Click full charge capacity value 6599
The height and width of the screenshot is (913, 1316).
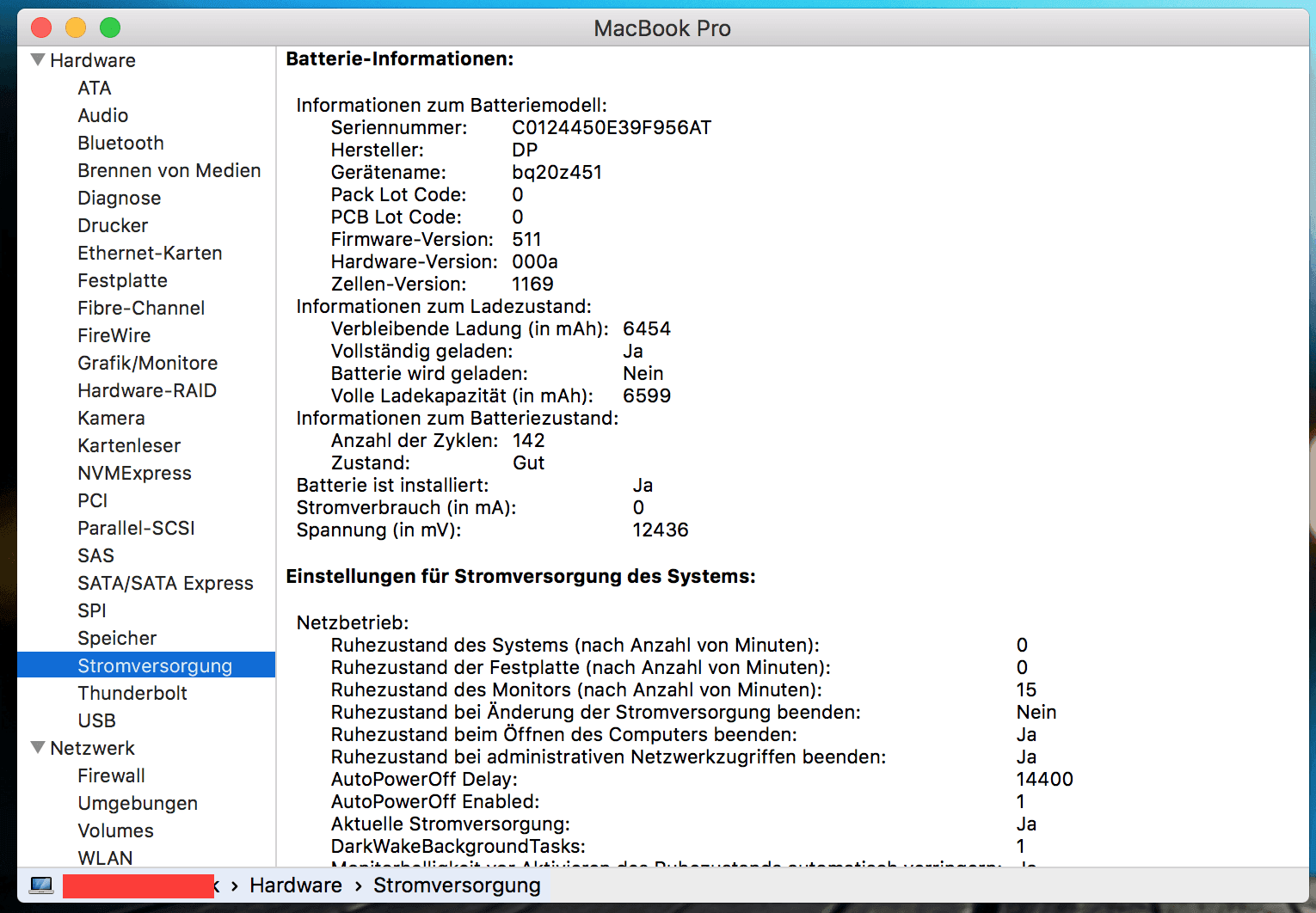[x=647, y=395]
